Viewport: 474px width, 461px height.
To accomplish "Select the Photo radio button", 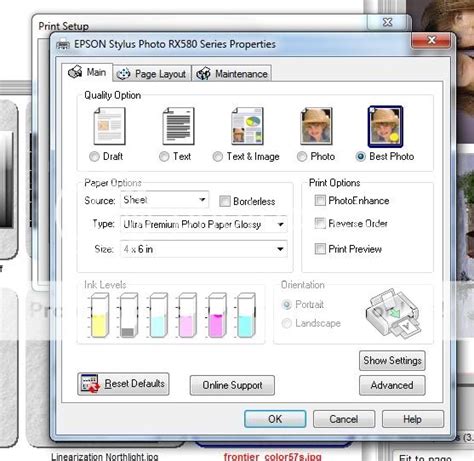I will click(x=302, y=156).
